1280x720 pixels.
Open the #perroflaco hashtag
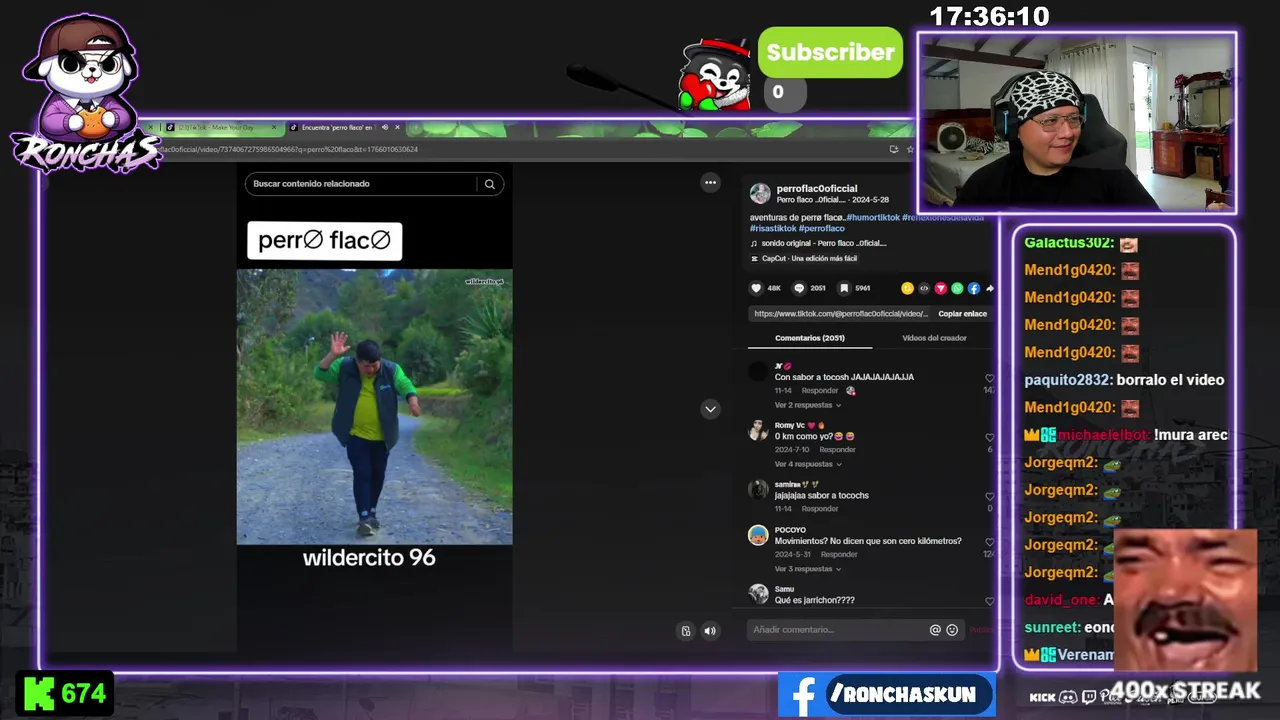tap(822, 228)
